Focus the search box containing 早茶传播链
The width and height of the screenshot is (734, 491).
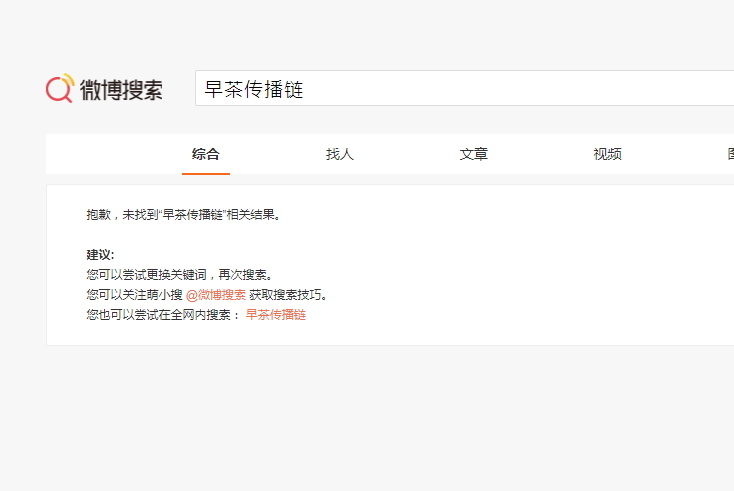pos(464,88)
